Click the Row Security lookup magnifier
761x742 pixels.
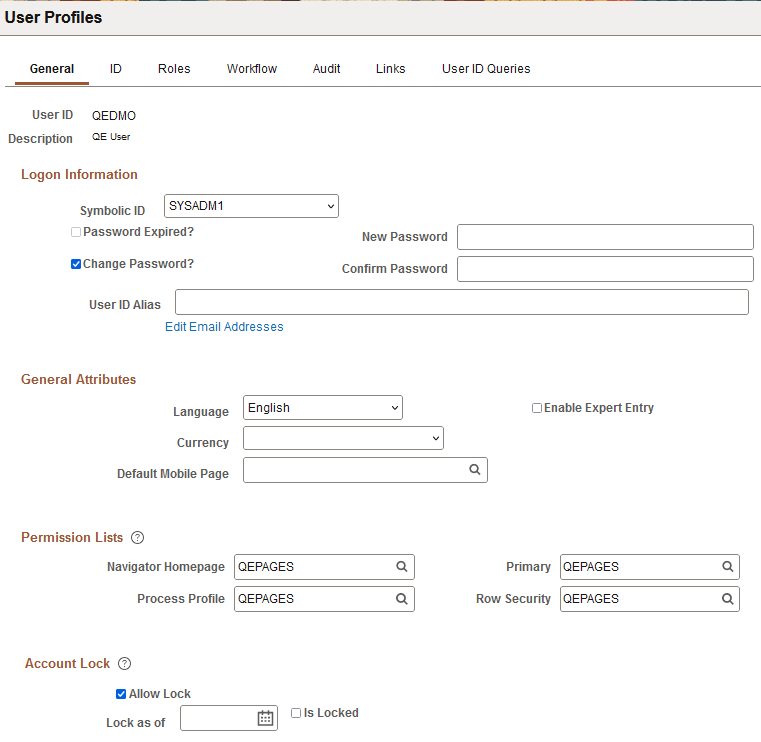[x=727, y=599]
